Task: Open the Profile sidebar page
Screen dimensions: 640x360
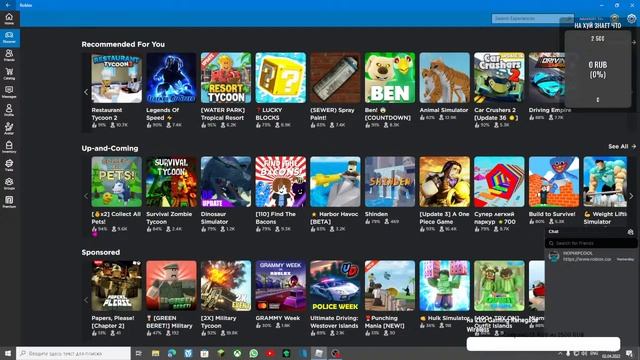Action: (x=9, y=110)
